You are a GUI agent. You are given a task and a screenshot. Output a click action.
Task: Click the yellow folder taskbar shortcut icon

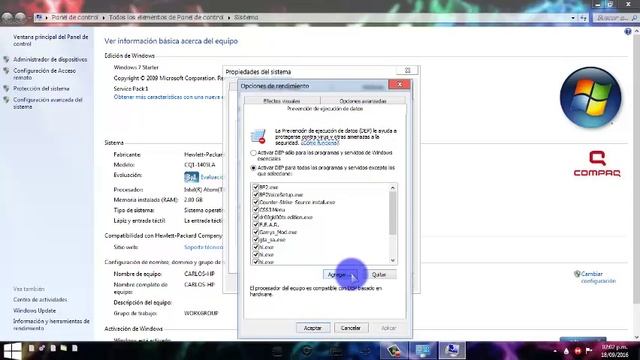[x=64, y=348]
